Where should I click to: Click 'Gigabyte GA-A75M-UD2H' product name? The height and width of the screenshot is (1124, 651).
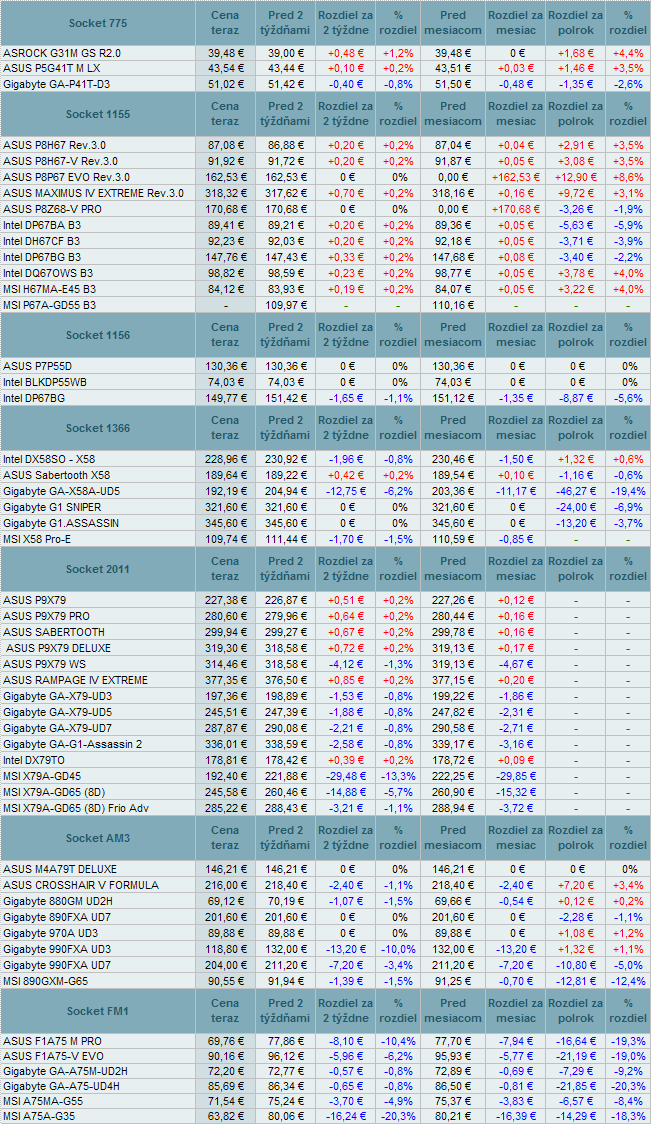(65, 1071)
